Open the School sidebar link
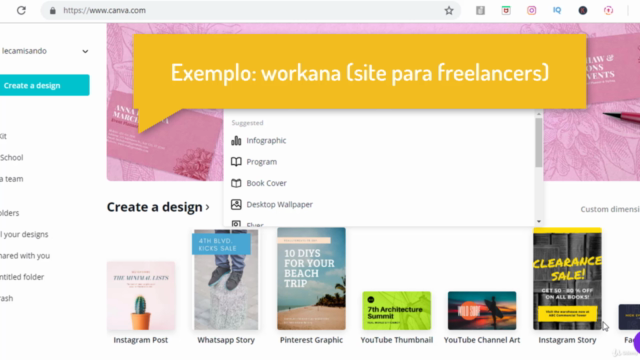 click(x=11, y=158)
